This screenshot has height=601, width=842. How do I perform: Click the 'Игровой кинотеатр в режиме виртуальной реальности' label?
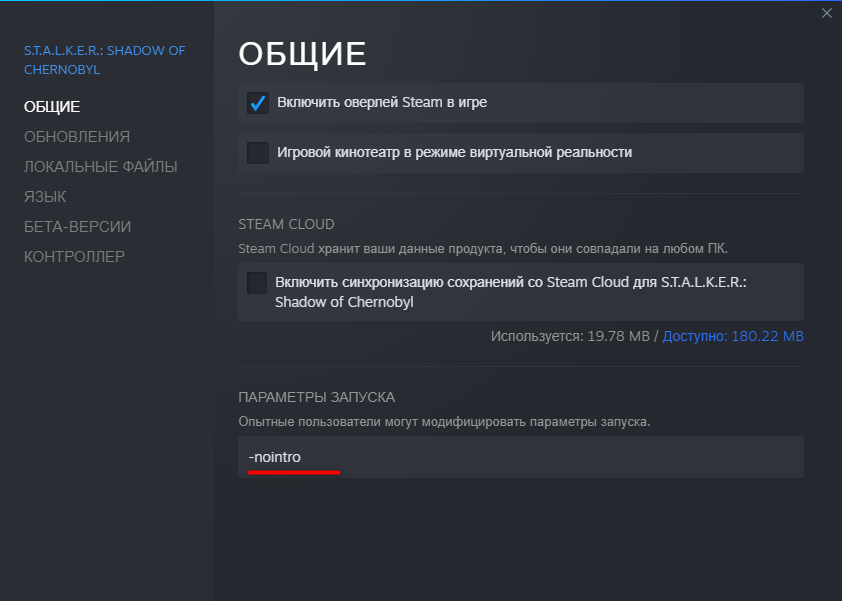pyautogui.click(x=454, y=153)
